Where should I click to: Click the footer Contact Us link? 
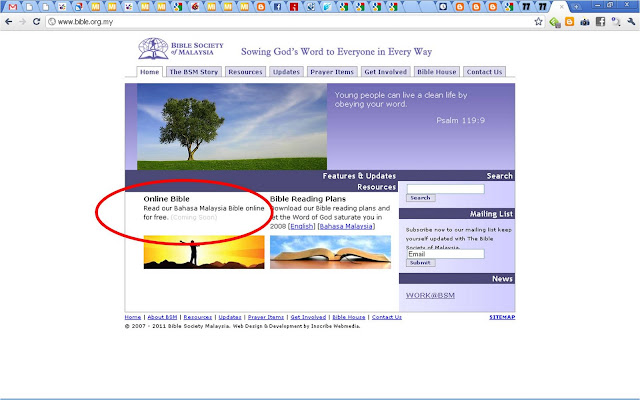(x=387, y=317)
